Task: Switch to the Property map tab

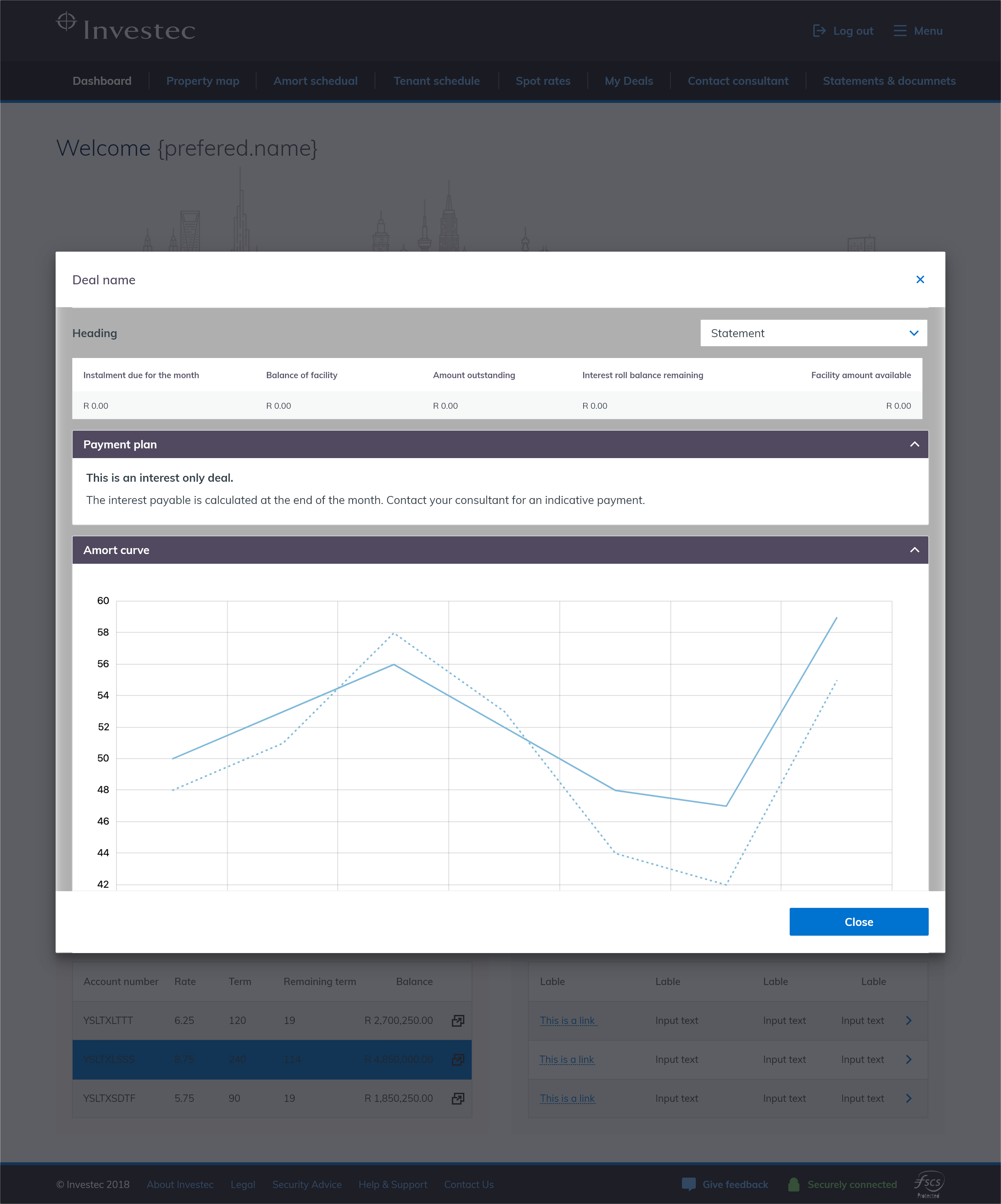Action: pyautogui.click(x=202, y=81)
